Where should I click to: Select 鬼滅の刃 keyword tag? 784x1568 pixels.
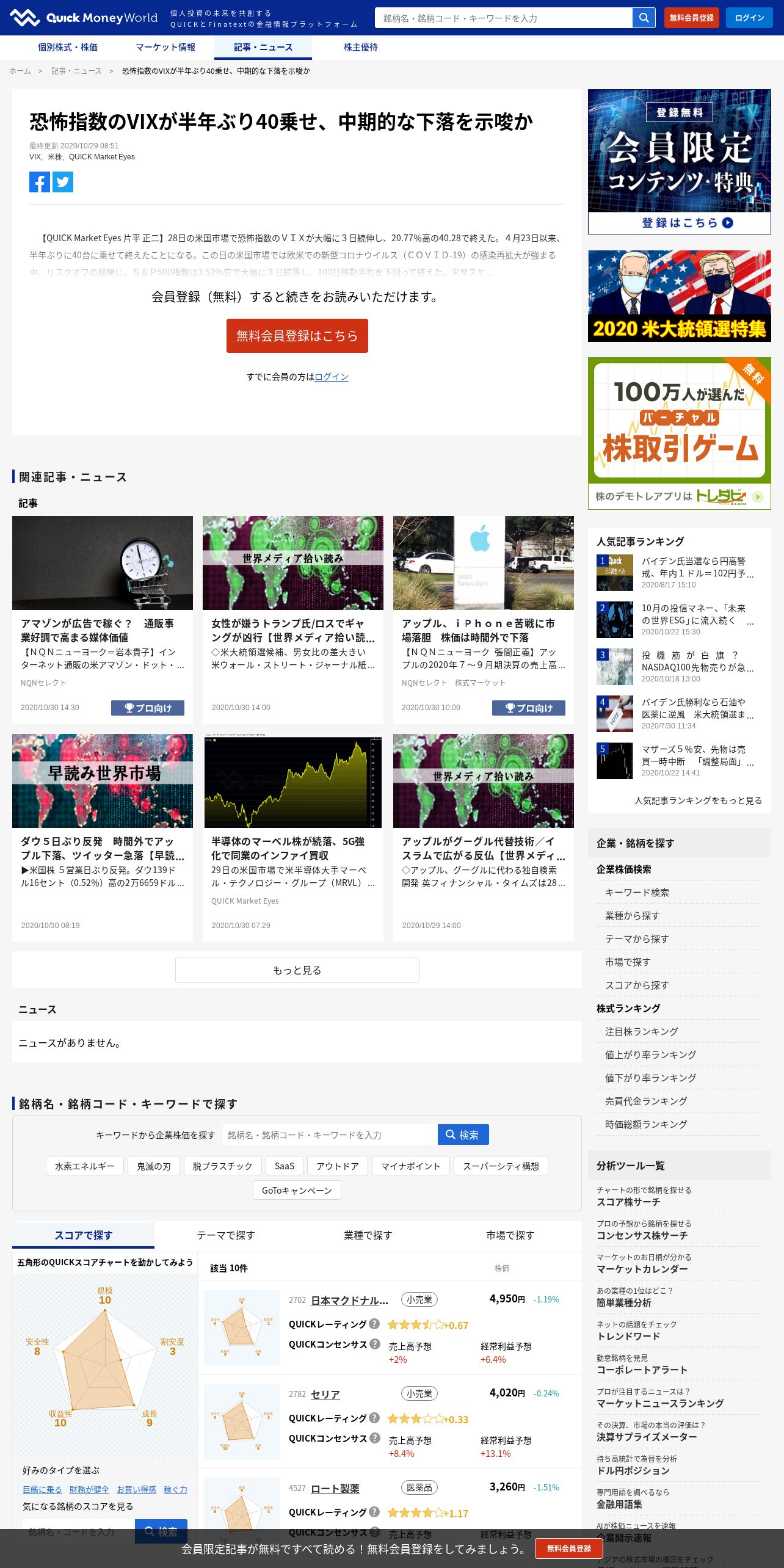(x=154, y=1166)
